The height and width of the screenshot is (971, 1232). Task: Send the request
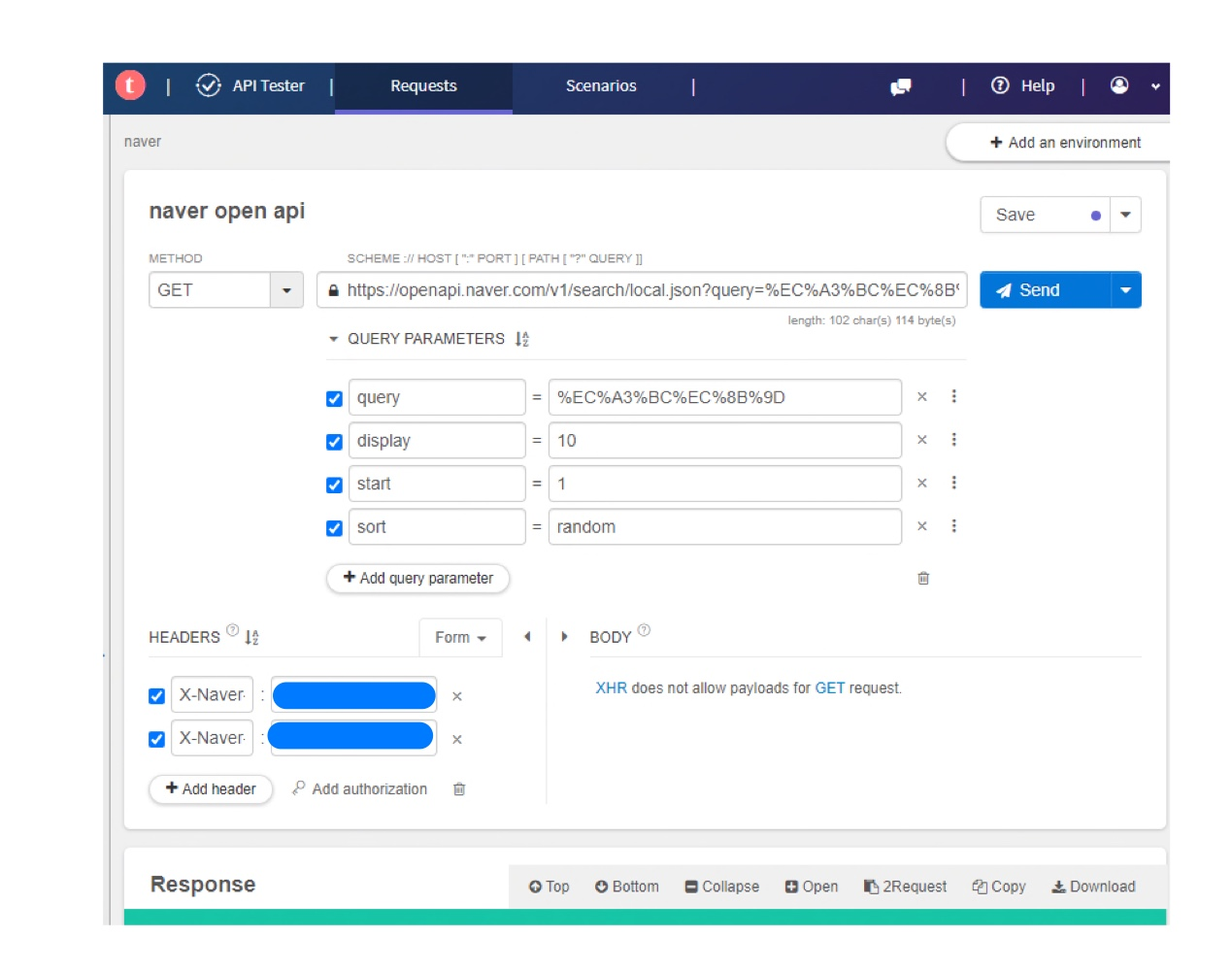[1045, 290]
